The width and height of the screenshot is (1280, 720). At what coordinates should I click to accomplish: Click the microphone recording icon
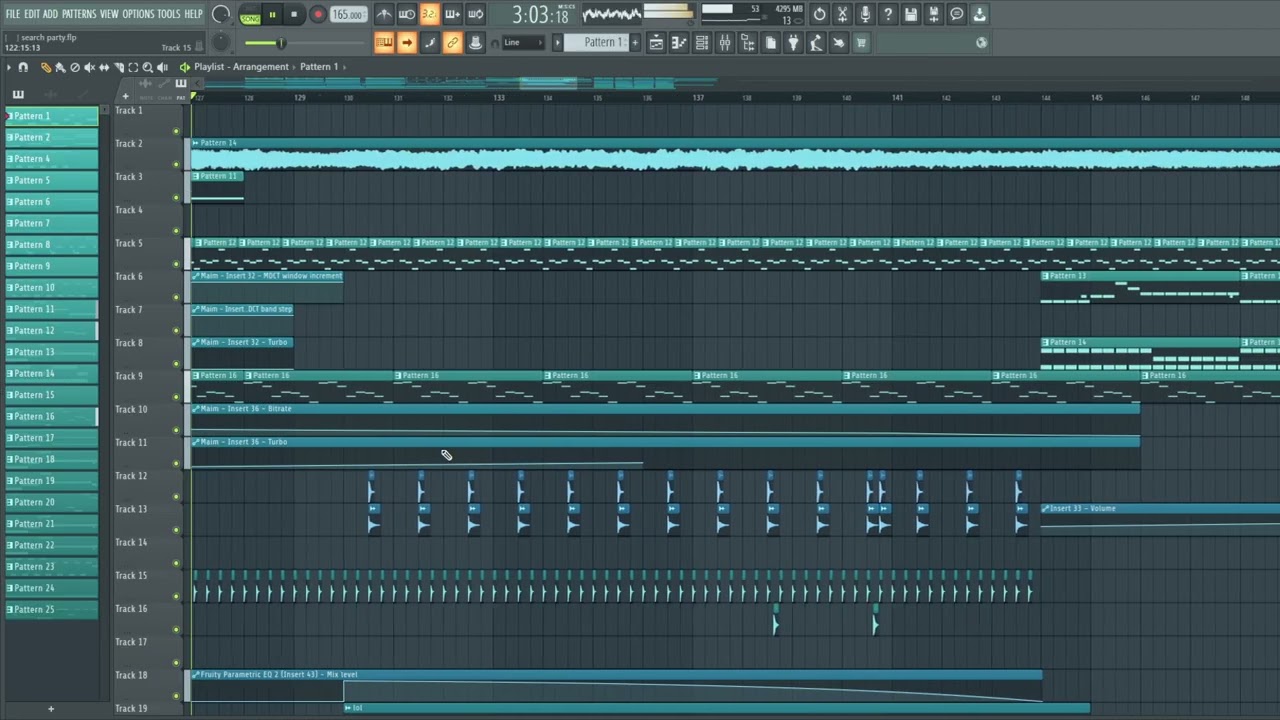tap(865, 14)
